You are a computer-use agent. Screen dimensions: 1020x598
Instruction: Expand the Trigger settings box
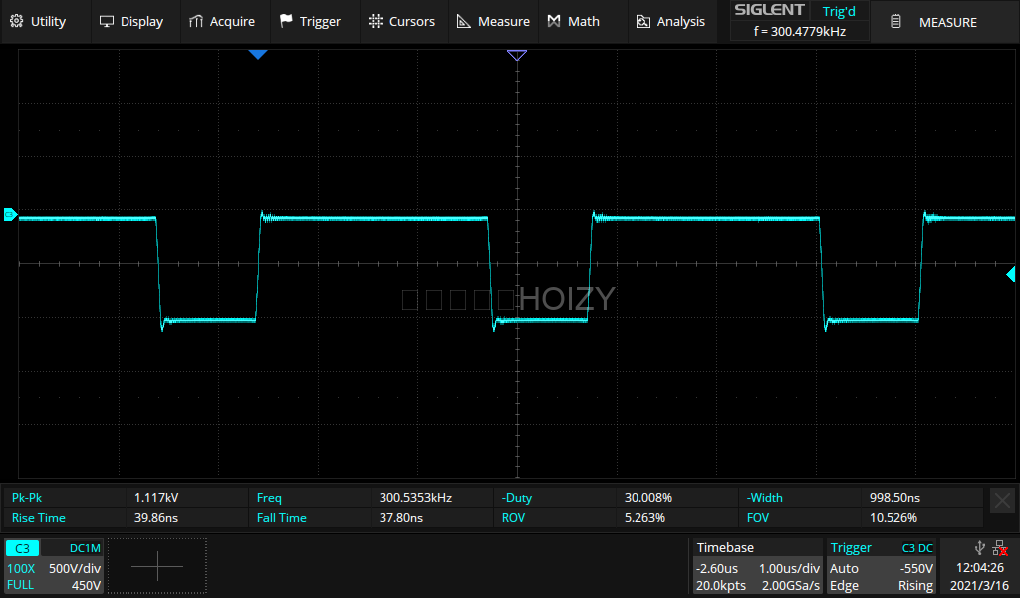coord(881,566)
